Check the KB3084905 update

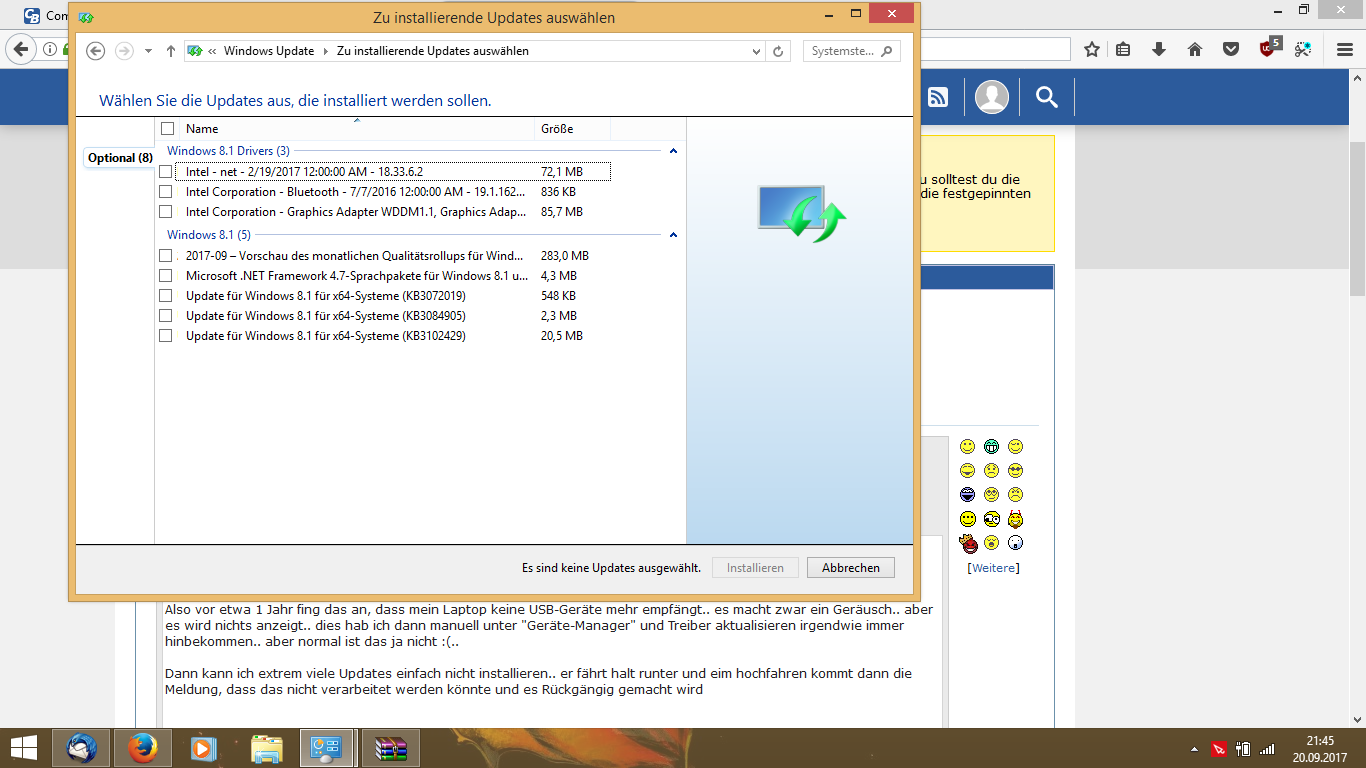pyautogui.click(x=166, y=316)
